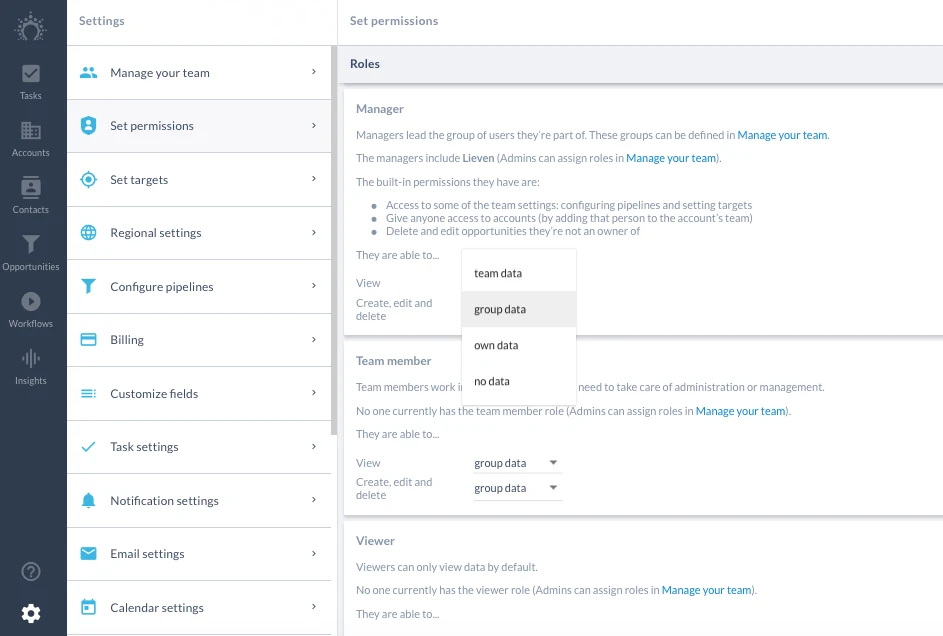This screenshot has height=636, width=943.
Task: Open Team member Create, edit and delete dropdown
Action: (x=517, y=488)
